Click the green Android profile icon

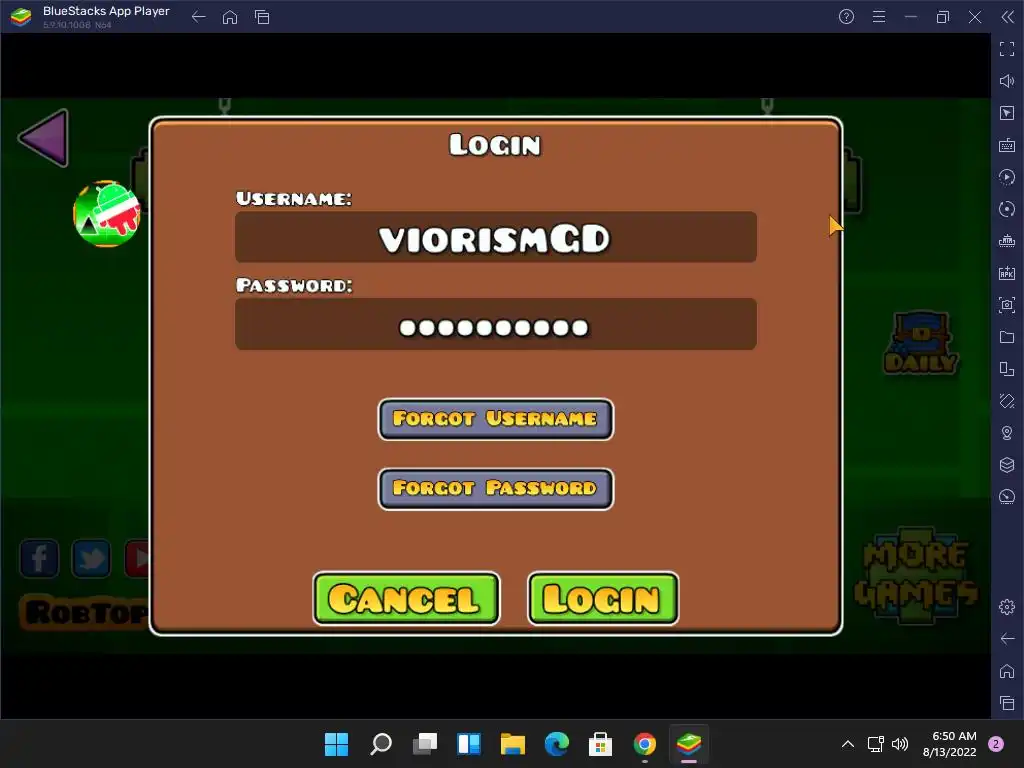[x=106, y=214]
